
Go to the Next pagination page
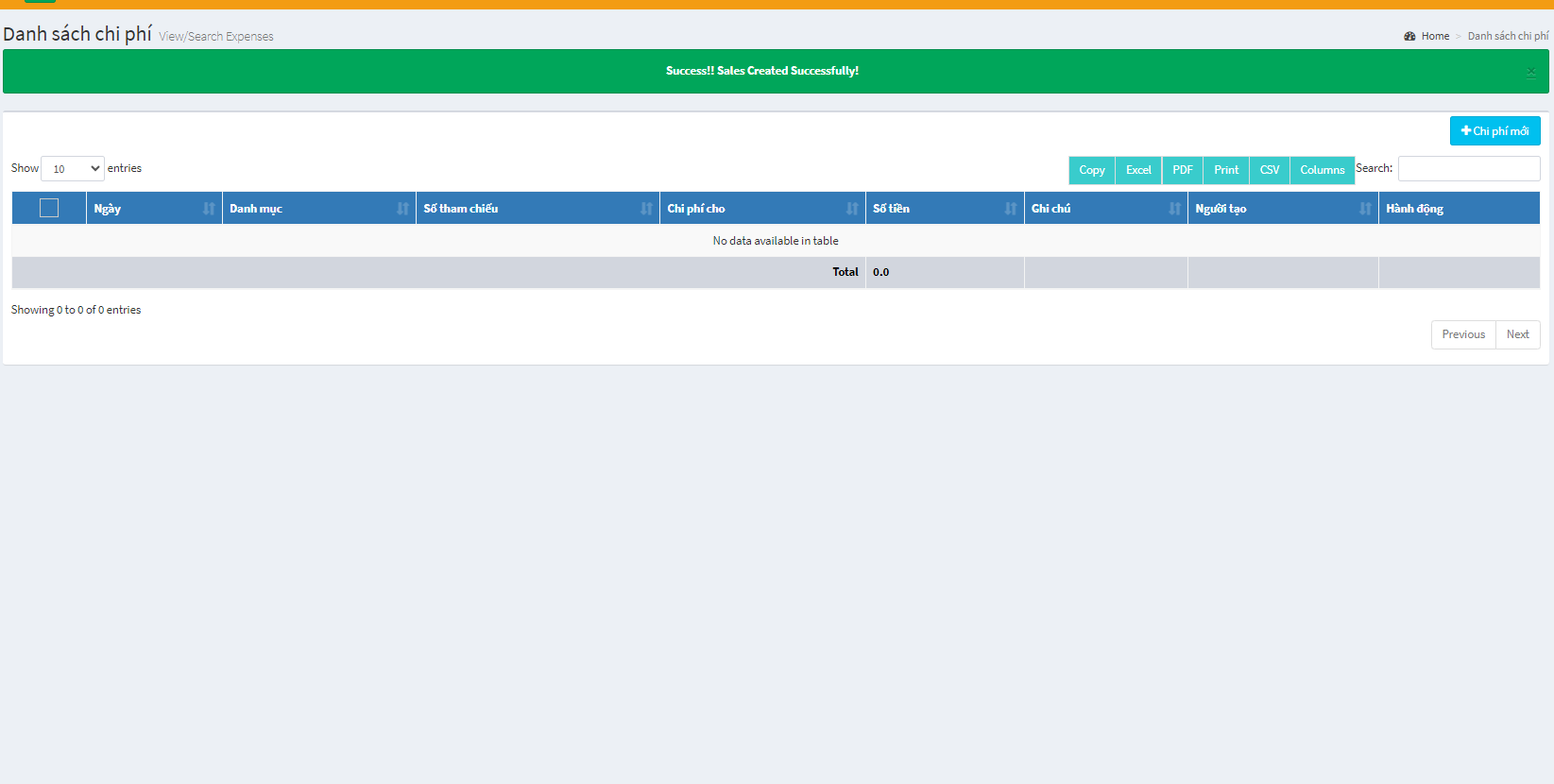coord(1517,334)
